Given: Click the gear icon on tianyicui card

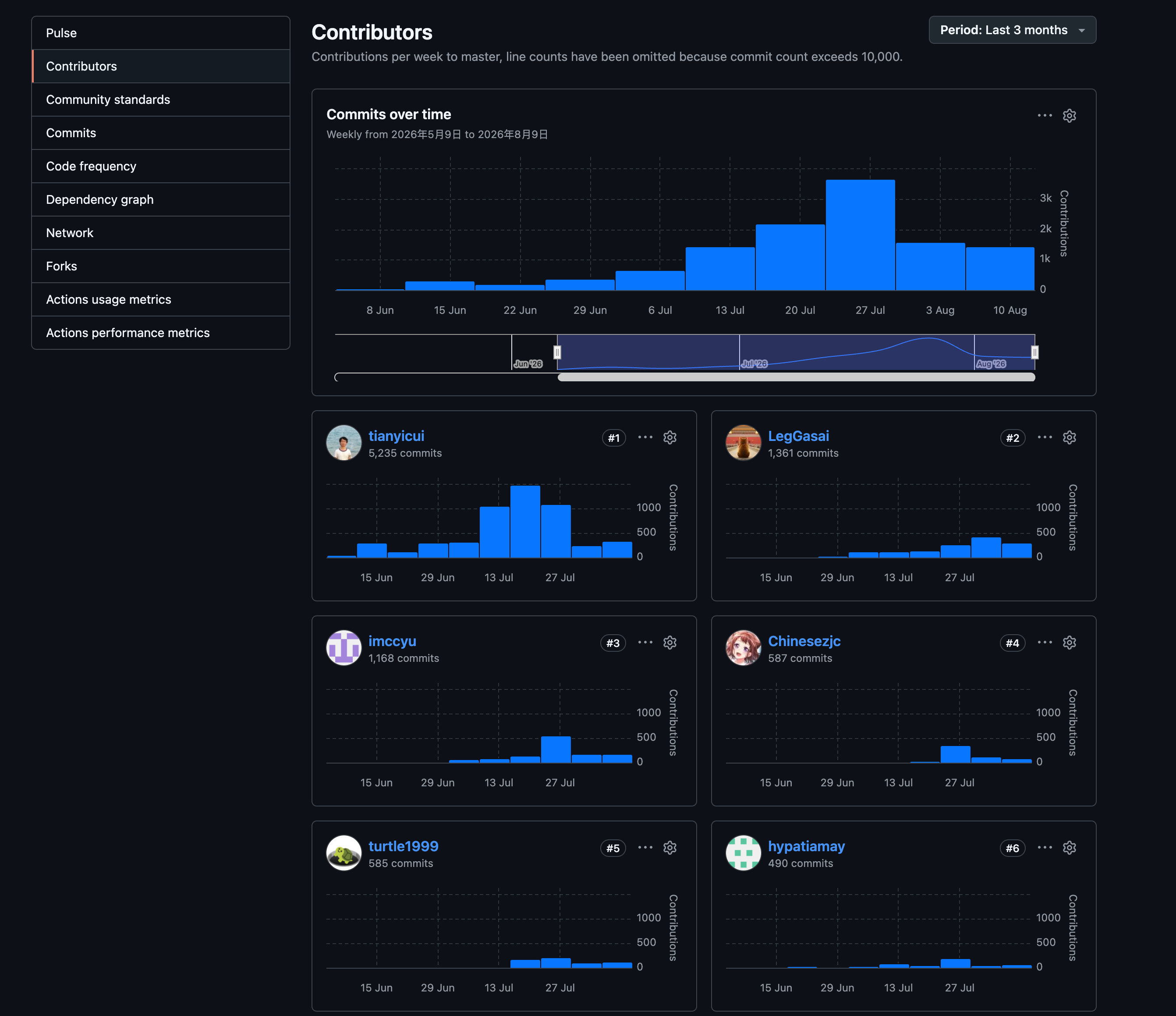Looking at the screenshot, I should [670, 437].
